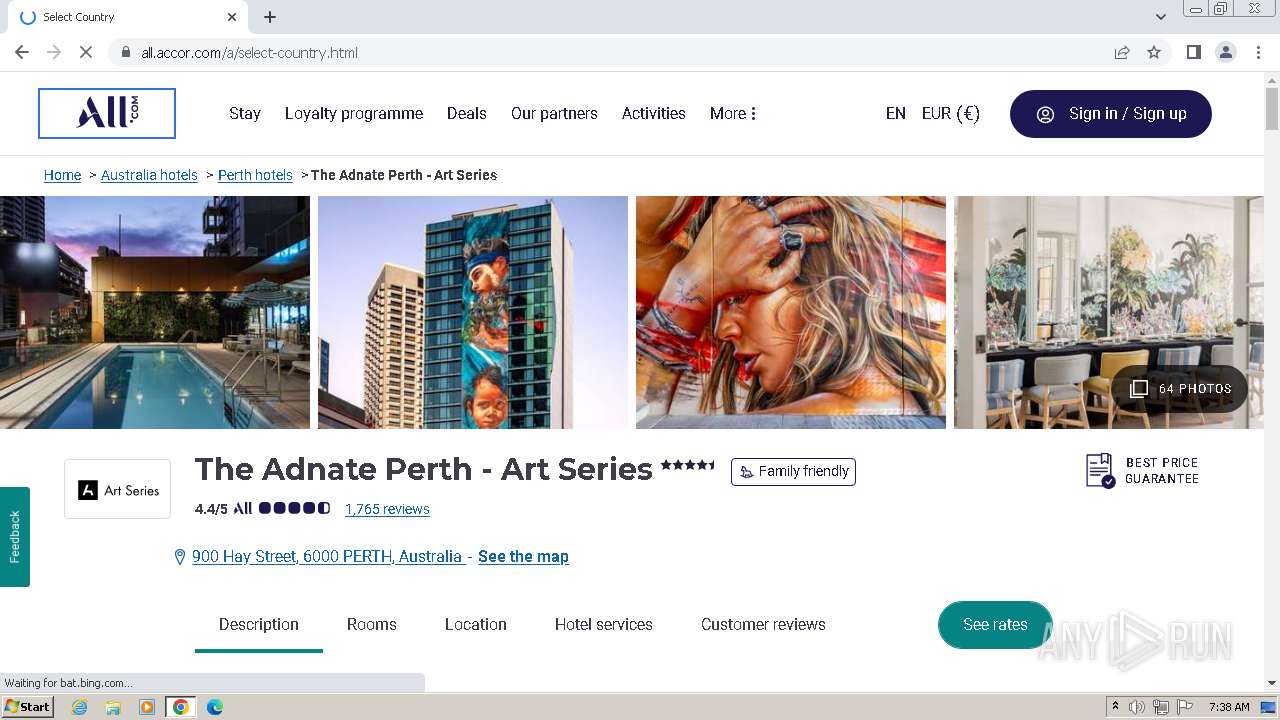
Task: Stop loading the page
Action: point(86,52)
